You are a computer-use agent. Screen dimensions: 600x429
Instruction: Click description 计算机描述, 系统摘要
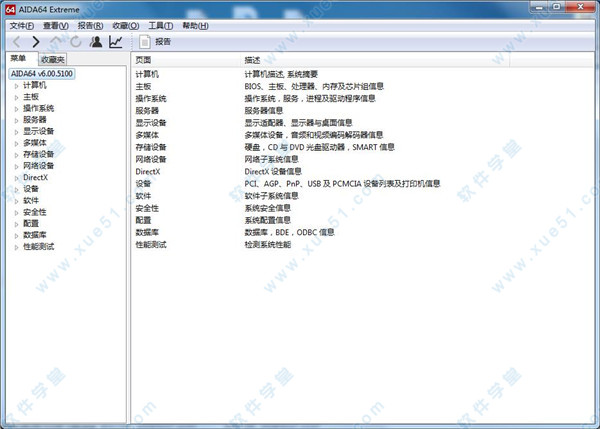(281, 74)
